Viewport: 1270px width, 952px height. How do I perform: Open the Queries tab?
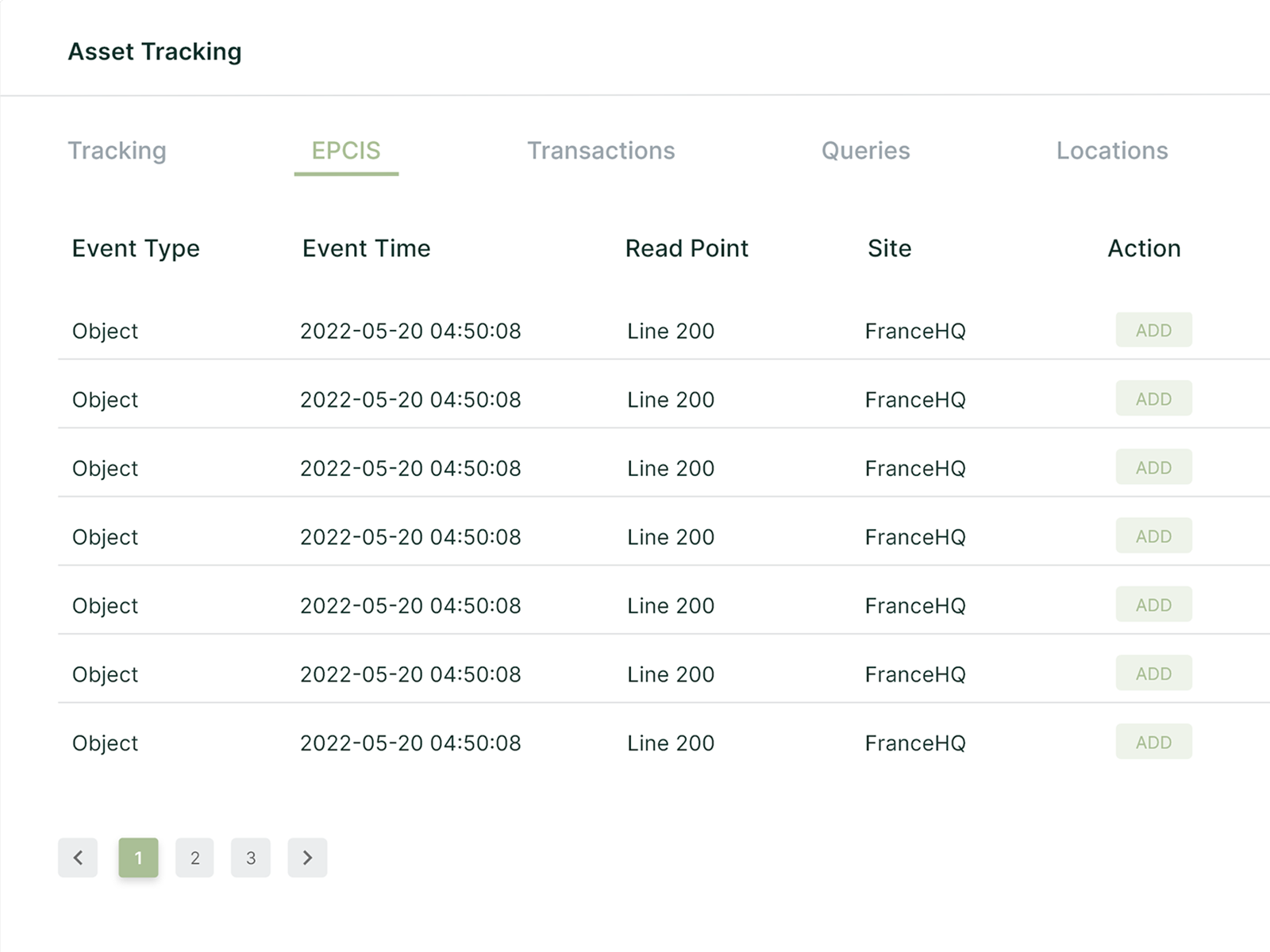coord(865,151)
